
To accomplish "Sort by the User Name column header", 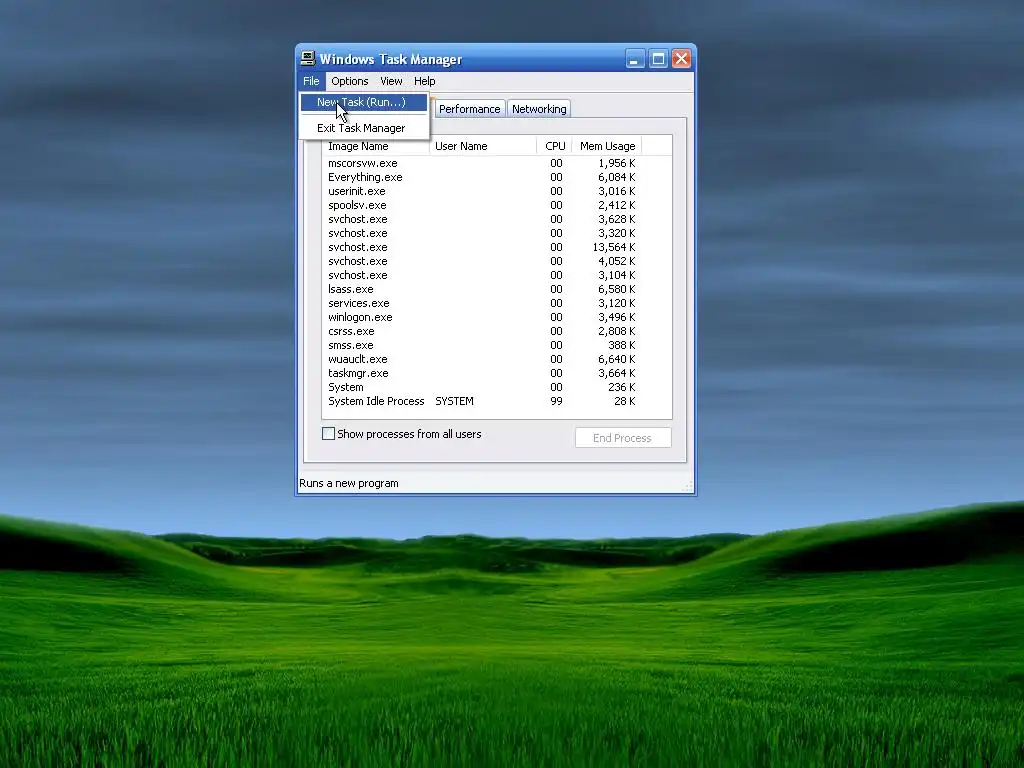I will (x=483, y=146).
